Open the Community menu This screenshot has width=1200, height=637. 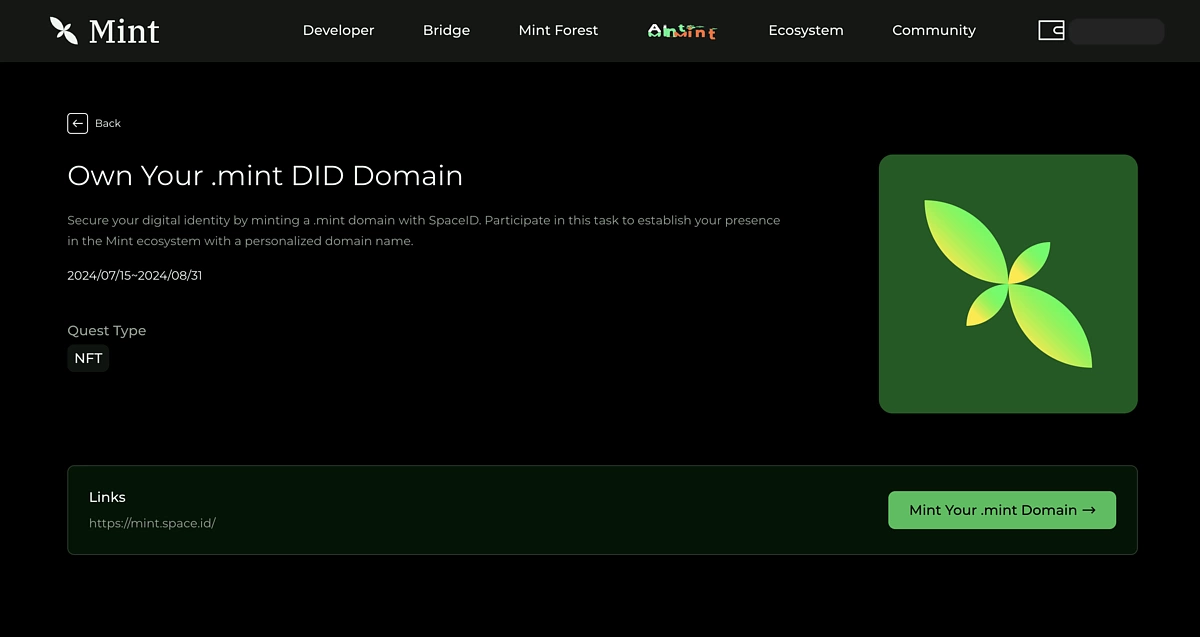(x=934, y=30)
